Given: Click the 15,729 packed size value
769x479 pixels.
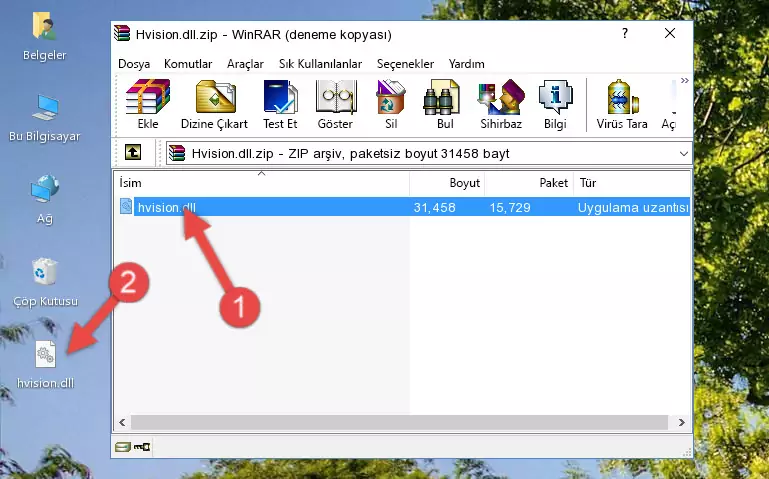Looking at the screenshot, I should [510, 207].
